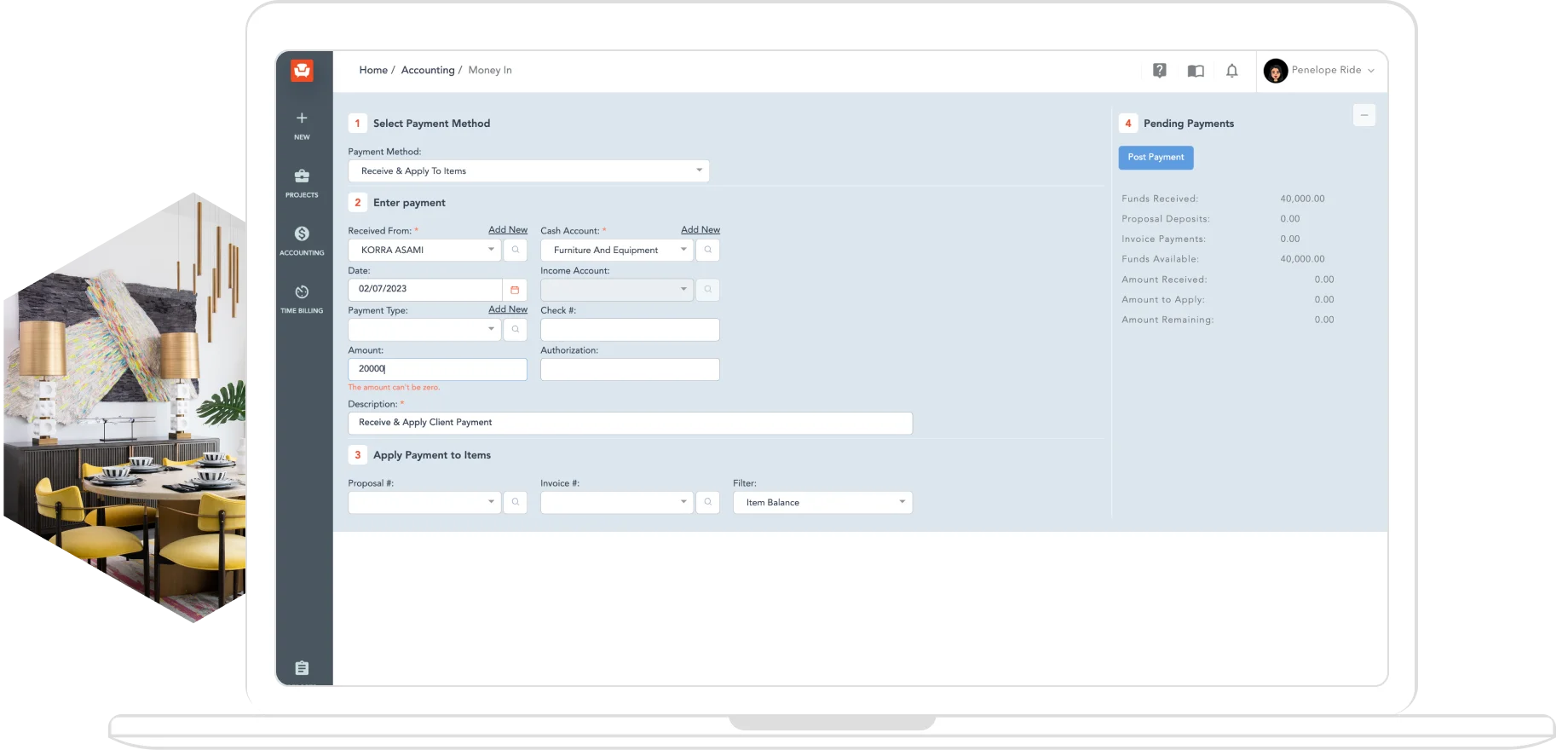This screenshot has width=1568, height=750.
Task: Open Accounting from the sidebar
Action: tap(302, 241)
